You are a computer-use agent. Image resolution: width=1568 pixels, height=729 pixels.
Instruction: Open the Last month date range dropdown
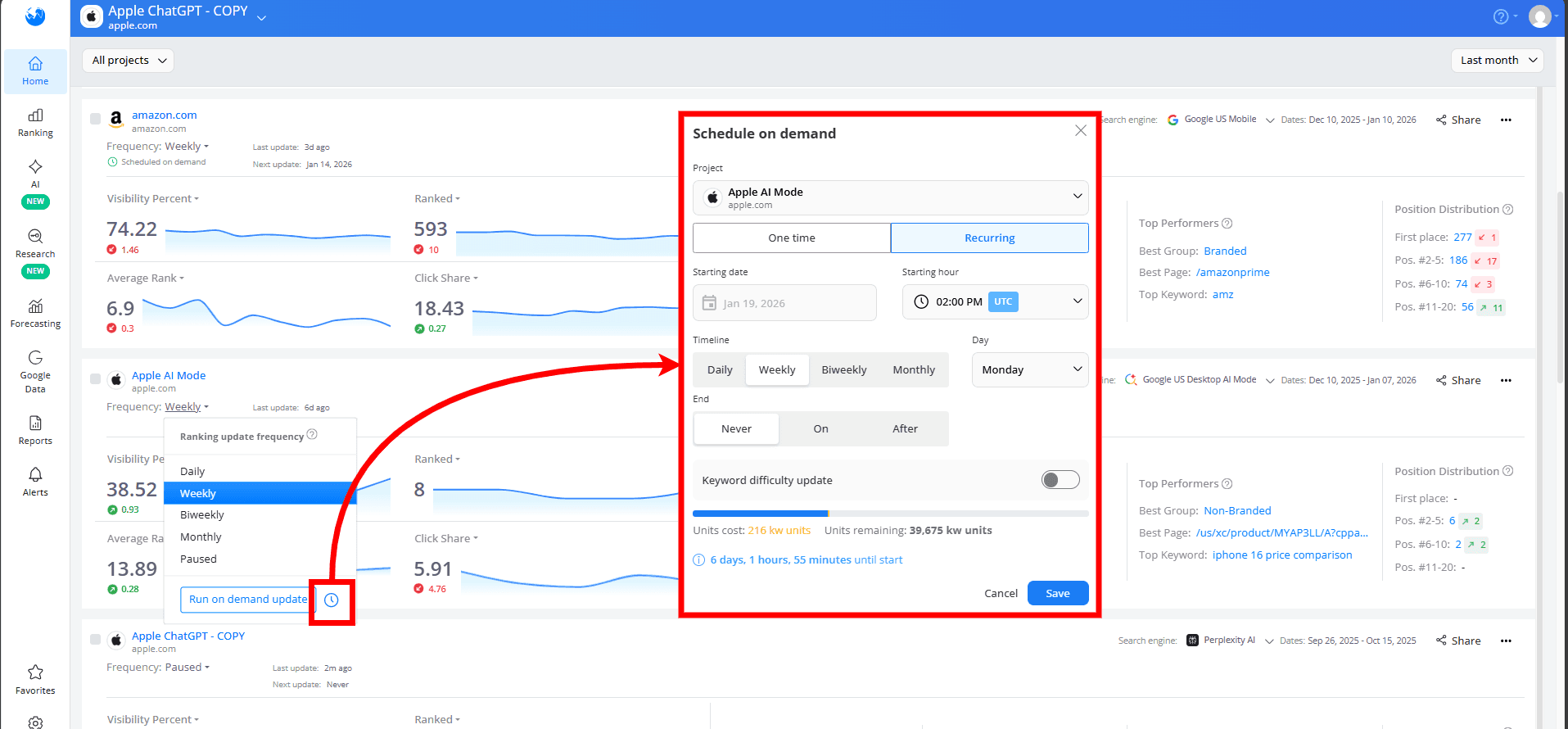click(x=1498, y=61)
